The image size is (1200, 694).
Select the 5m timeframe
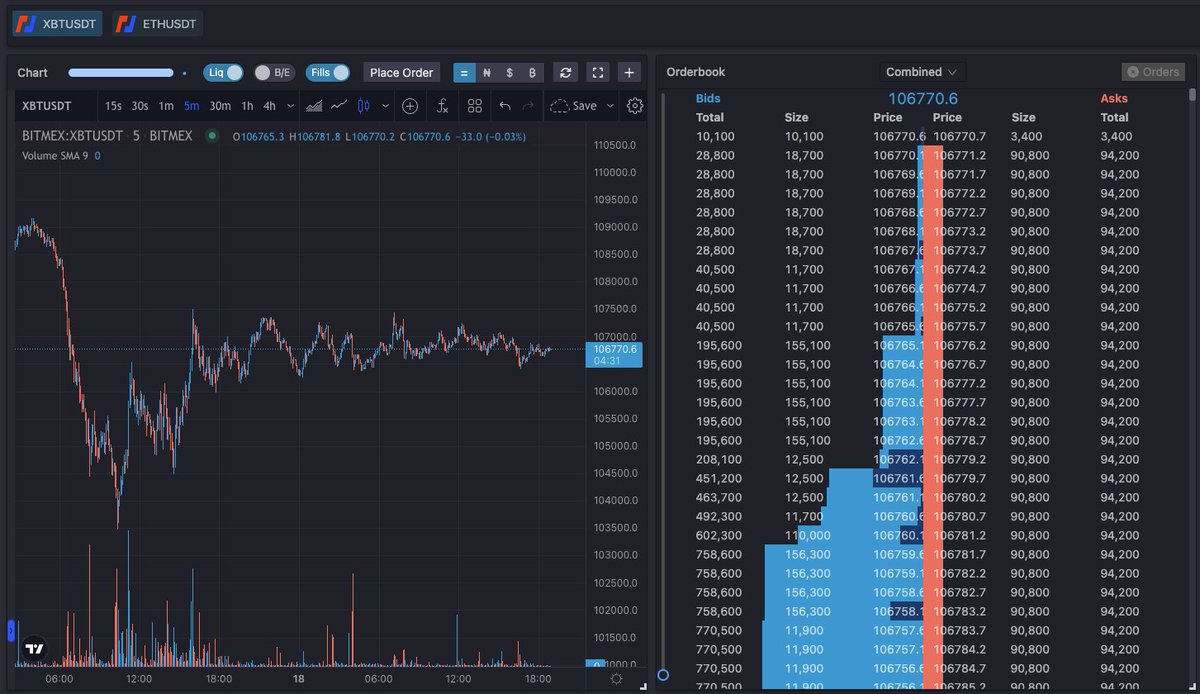[x=191, y=106]
